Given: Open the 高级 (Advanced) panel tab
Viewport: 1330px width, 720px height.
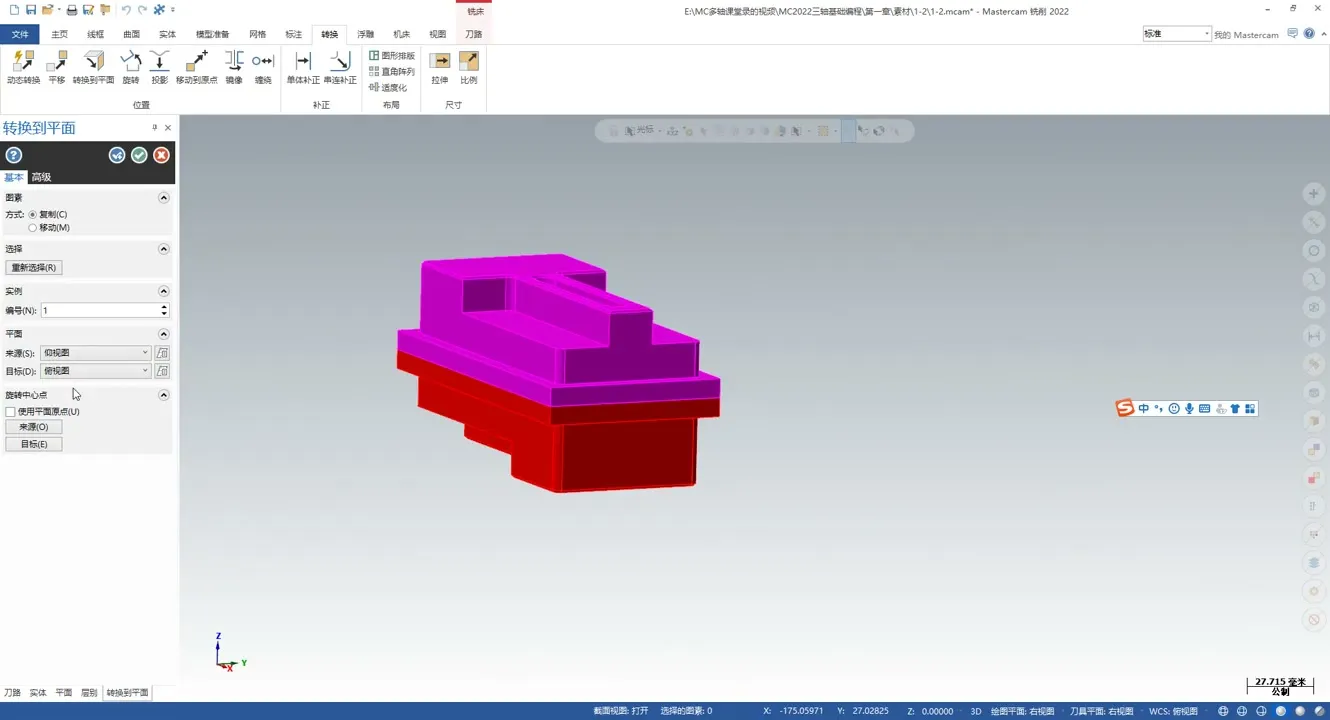Looking at the screenshot, I should point(41,177).
